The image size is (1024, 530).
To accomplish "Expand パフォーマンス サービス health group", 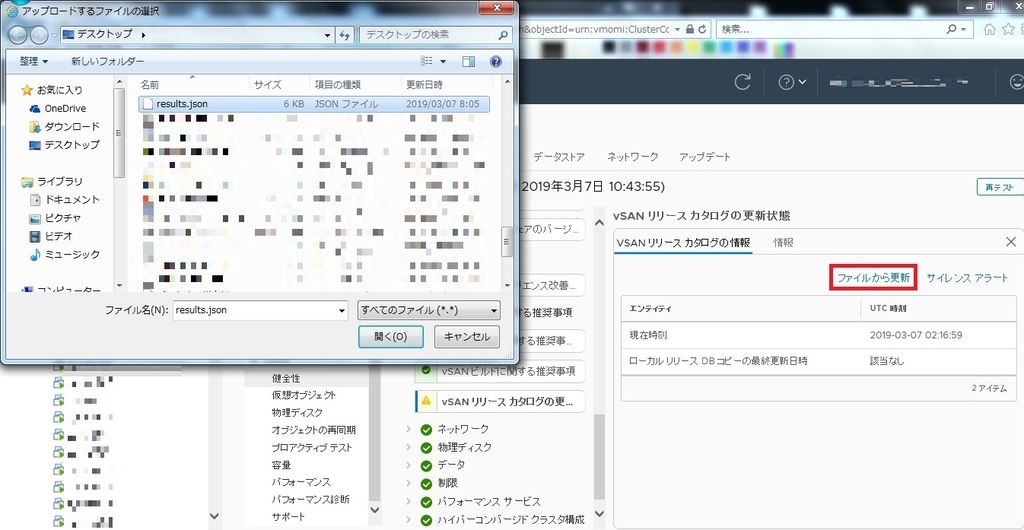I will click(409, 502).
